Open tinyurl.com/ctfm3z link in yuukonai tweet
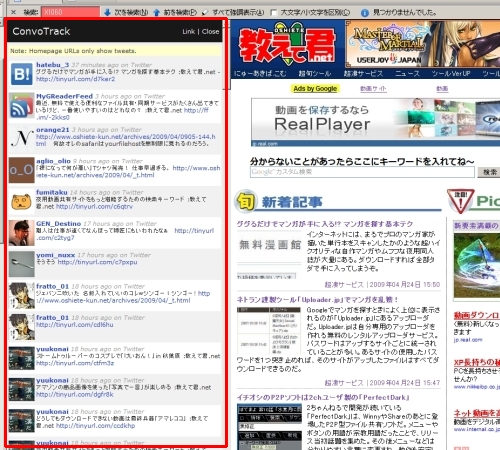The image size is (500, 450). tap(75, 363)
